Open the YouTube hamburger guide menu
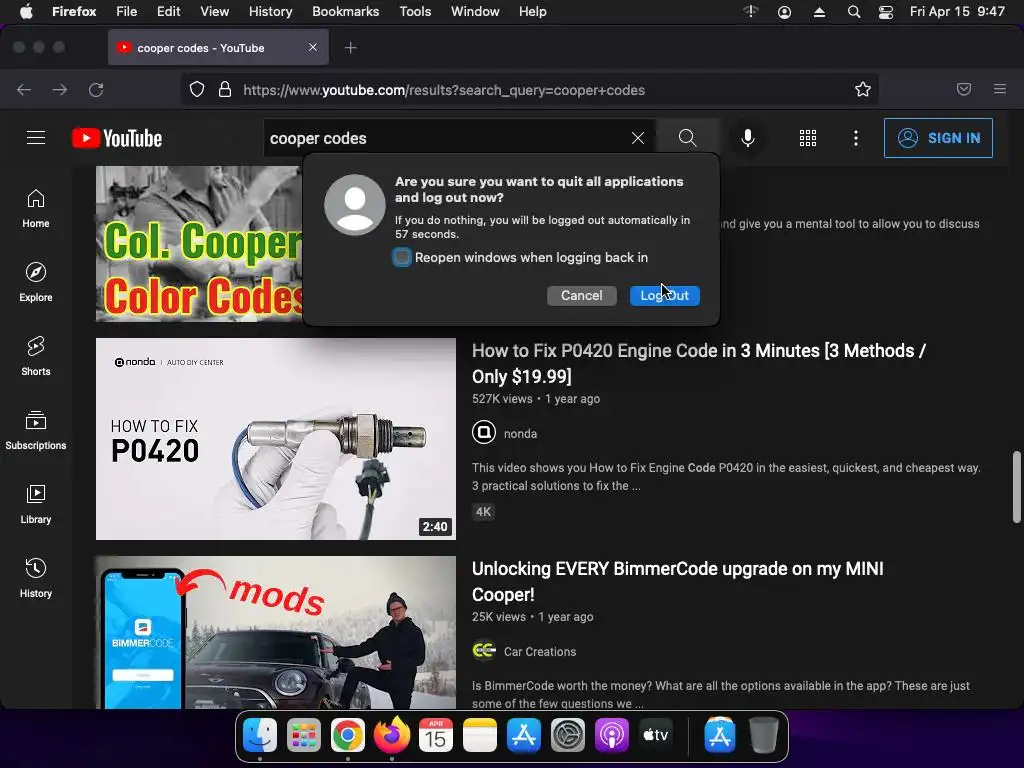The image size is (1024, 768). (x=36, y=138)
